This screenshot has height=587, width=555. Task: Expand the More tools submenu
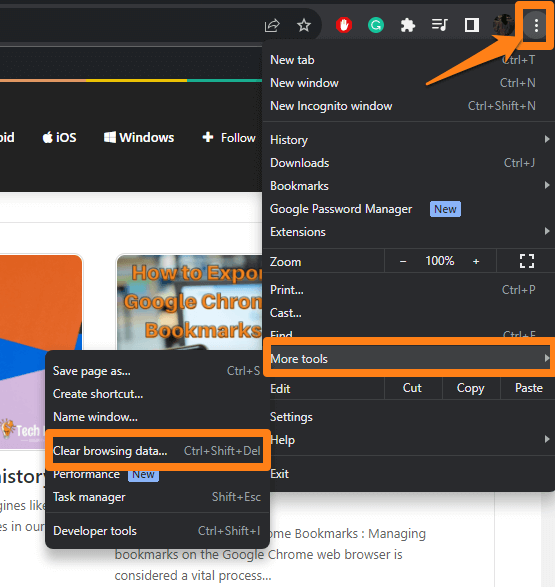click(409, 359)
